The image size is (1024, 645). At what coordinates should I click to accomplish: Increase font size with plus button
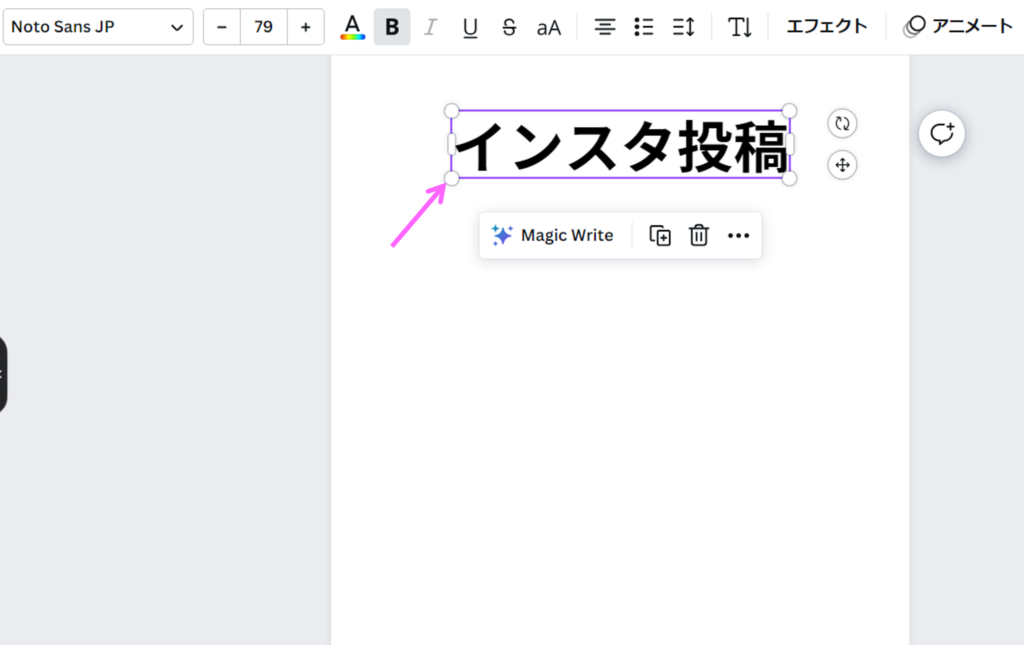pyautogui.click(x=305, y=27)
